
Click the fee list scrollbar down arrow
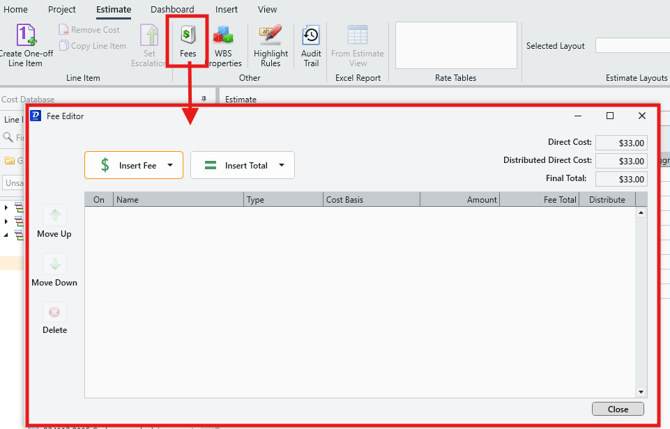(641, 392)
